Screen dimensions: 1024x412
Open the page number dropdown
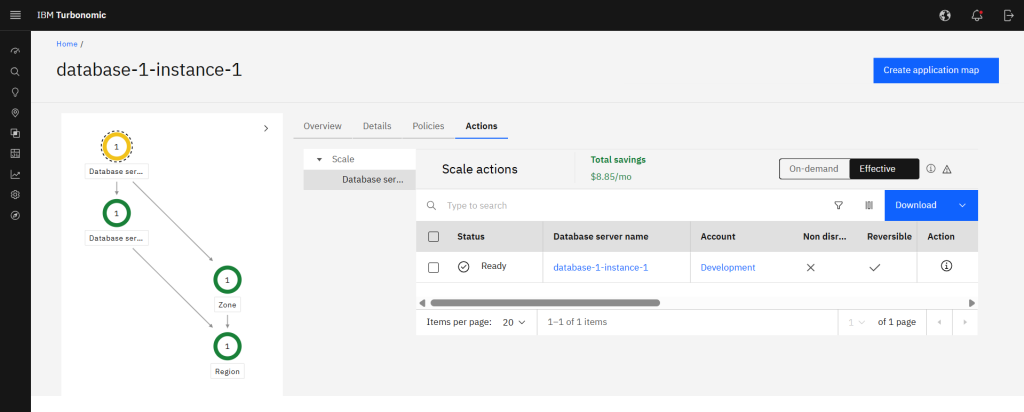click(856, 322)
